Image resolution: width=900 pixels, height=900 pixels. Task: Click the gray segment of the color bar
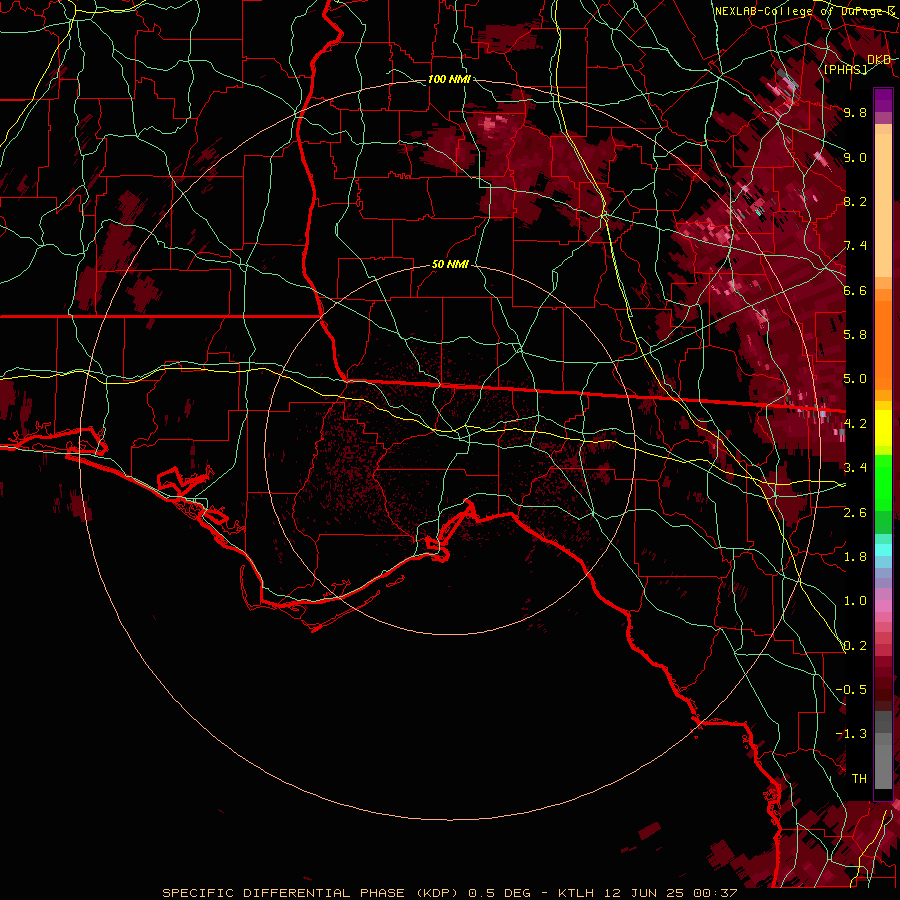click(883, 752)
